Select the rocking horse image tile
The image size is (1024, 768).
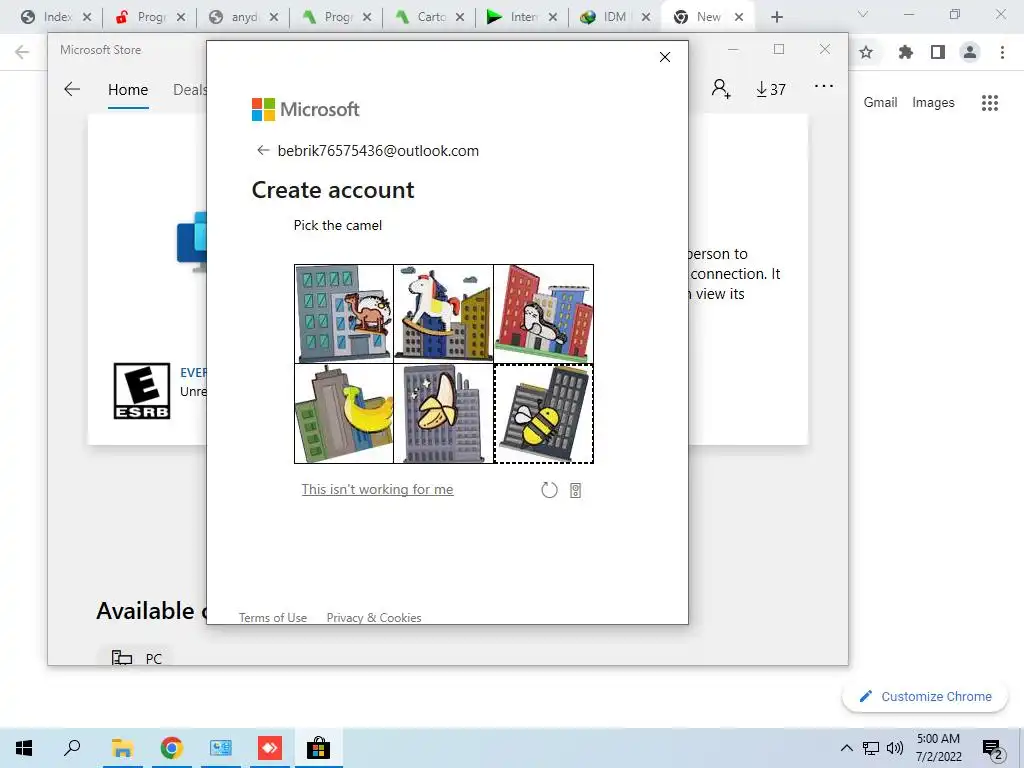[x=444, y=313]
